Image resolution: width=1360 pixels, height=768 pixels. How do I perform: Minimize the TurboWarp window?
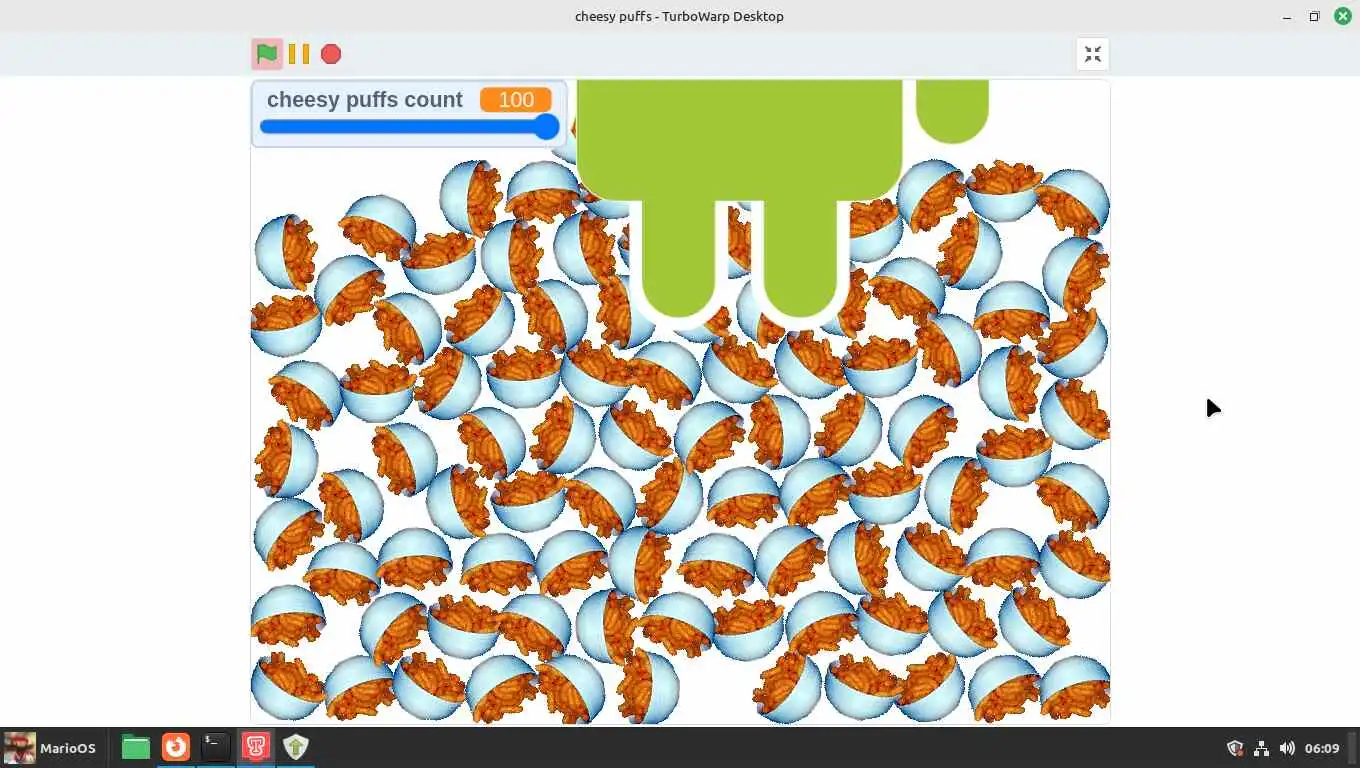(x=1287, y=16)
